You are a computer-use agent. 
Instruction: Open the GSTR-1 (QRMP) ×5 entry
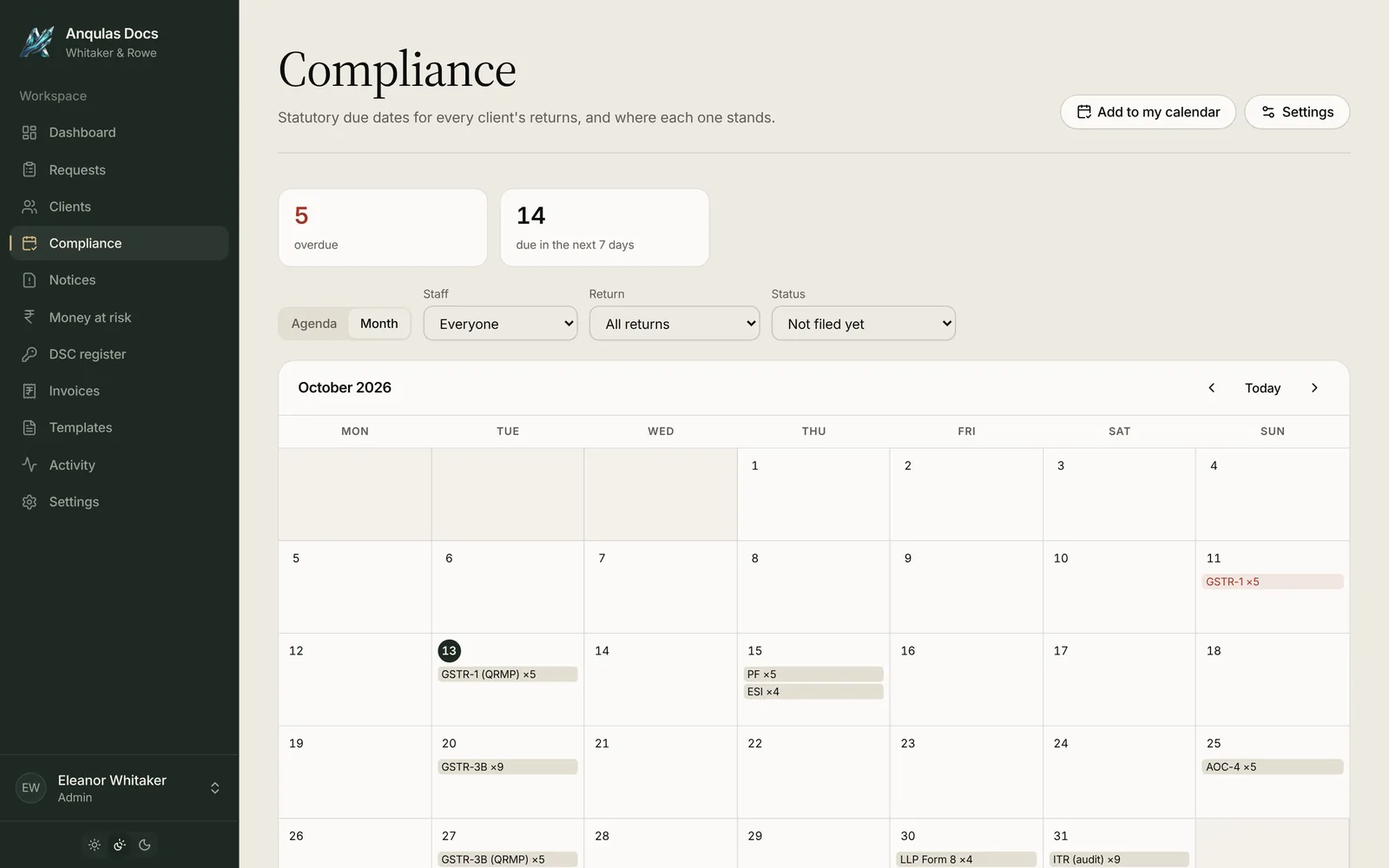pyautogui.click(x=508, y=674)
